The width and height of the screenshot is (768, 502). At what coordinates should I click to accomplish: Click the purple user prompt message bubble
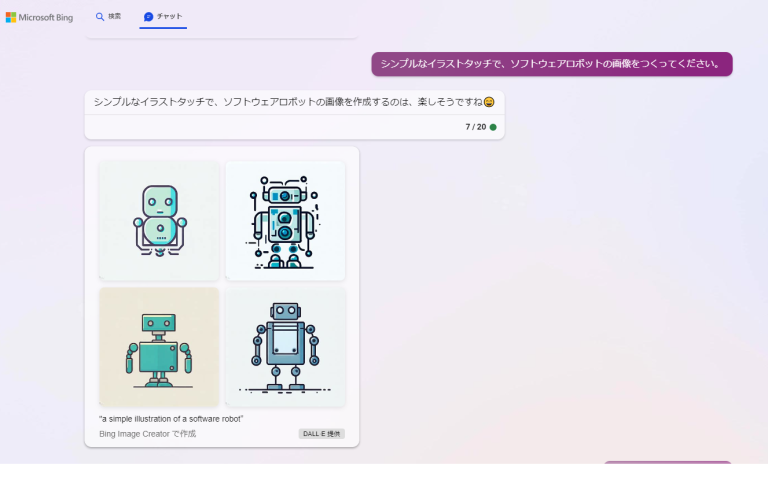(x=551, y=64)
